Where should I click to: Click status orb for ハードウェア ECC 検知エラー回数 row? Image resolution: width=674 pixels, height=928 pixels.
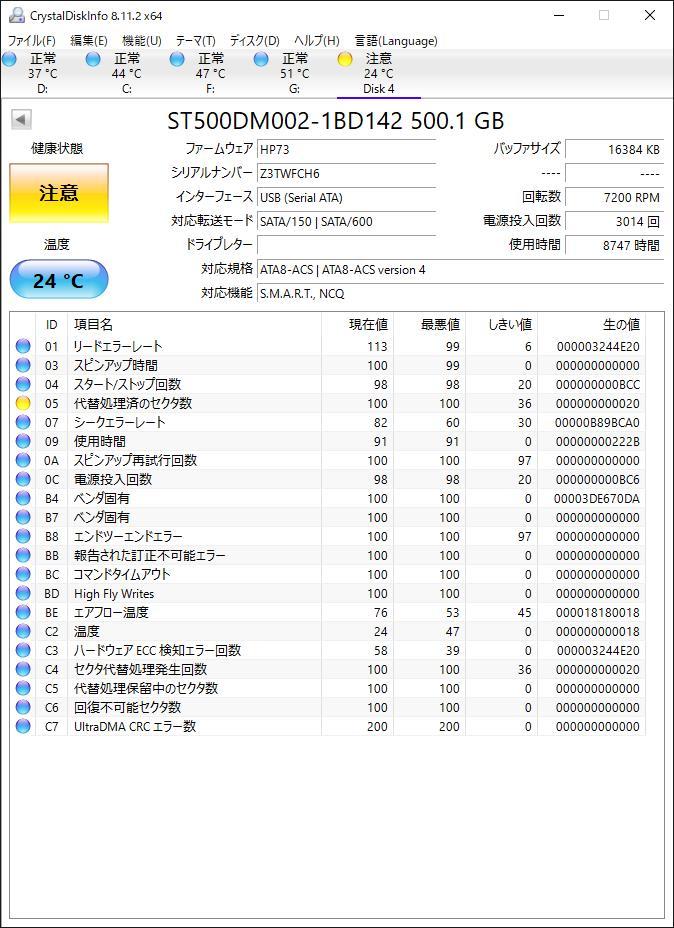click(23, 650)
